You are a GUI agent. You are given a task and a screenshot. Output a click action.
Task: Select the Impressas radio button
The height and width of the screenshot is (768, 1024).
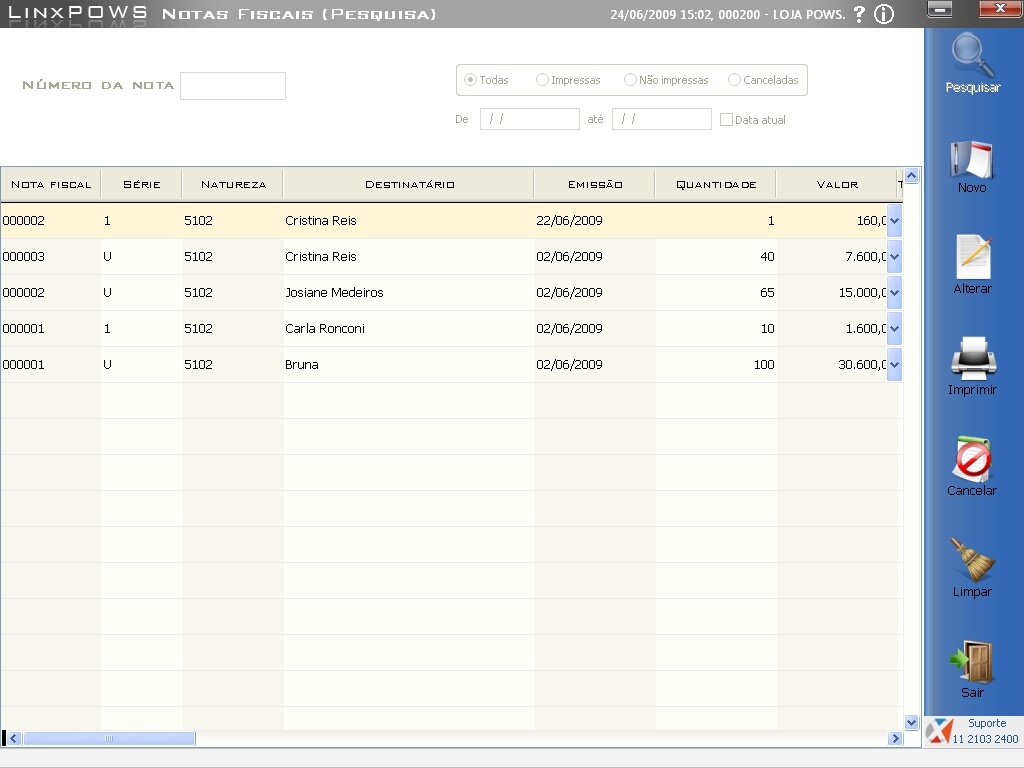coord(542,80)
